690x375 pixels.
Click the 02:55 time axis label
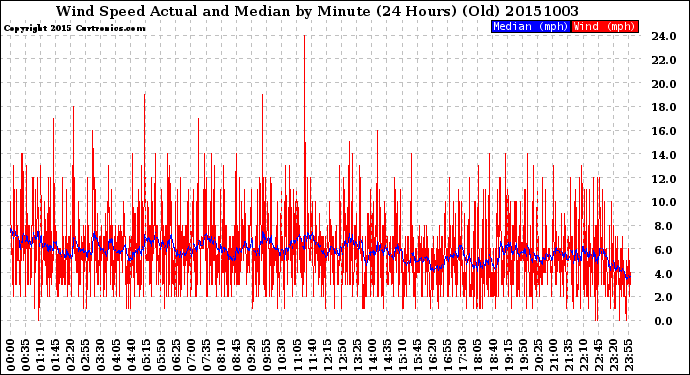[86, 355]
